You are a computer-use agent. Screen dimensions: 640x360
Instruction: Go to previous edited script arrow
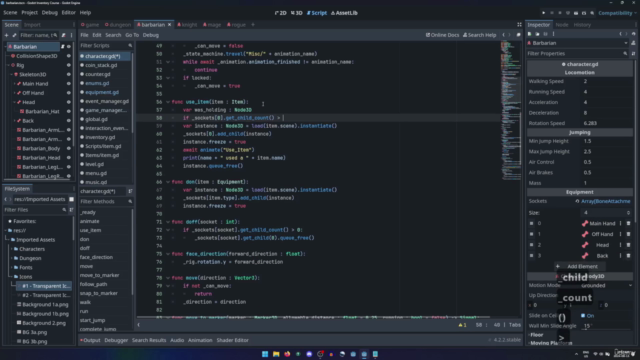coord(504,35)
